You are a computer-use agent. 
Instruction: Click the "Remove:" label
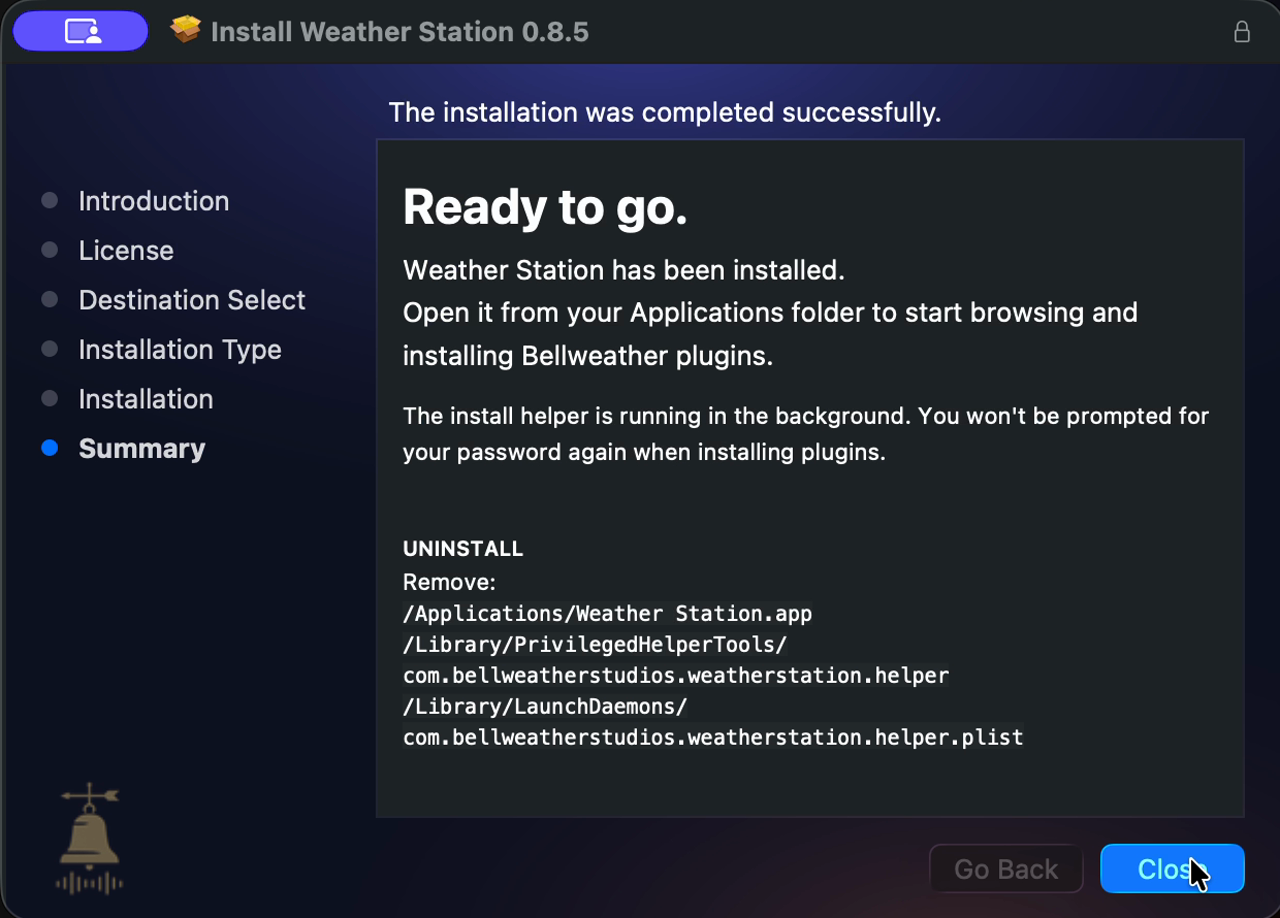(449, 582)
